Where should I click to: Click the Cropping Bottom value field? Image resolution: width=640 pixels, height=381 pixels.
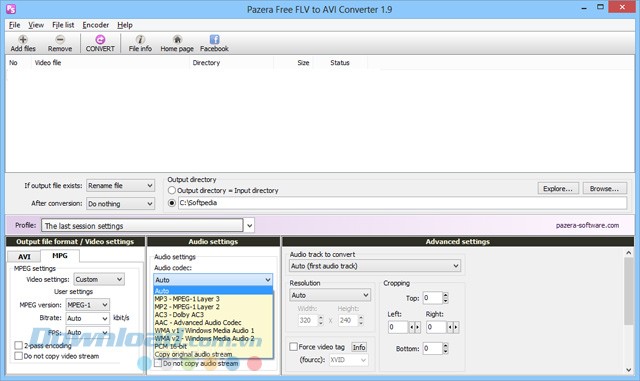[432, 348]
